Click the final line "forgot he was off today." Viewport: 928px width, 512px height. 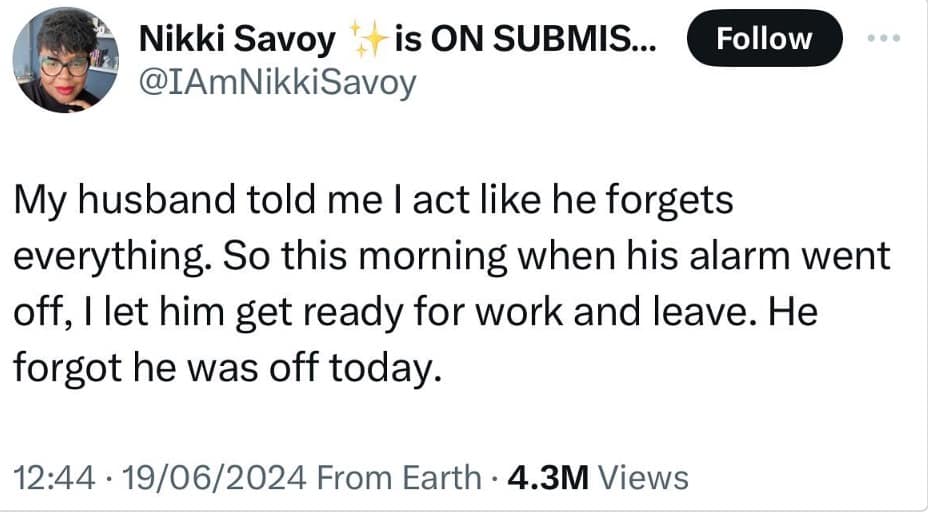pyautogui.click(x=226, y=369)
